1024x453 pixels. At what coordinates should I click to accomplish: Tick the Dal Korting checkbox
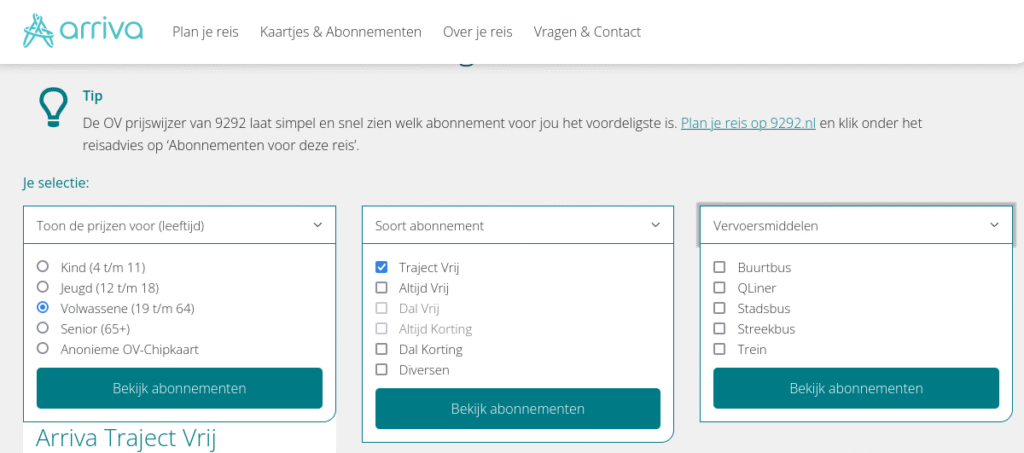tap(381, 349)
